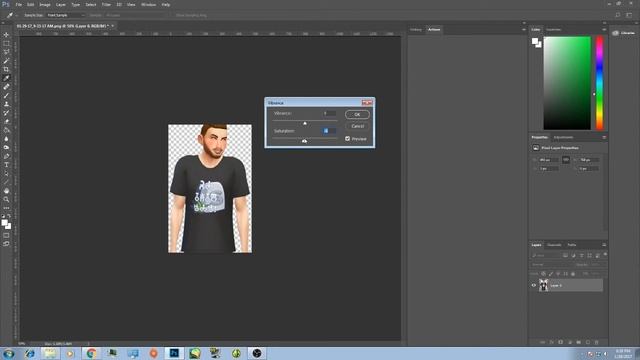Open the Layers panel menu
Screen dimensions: 640x360
point(604,245)
